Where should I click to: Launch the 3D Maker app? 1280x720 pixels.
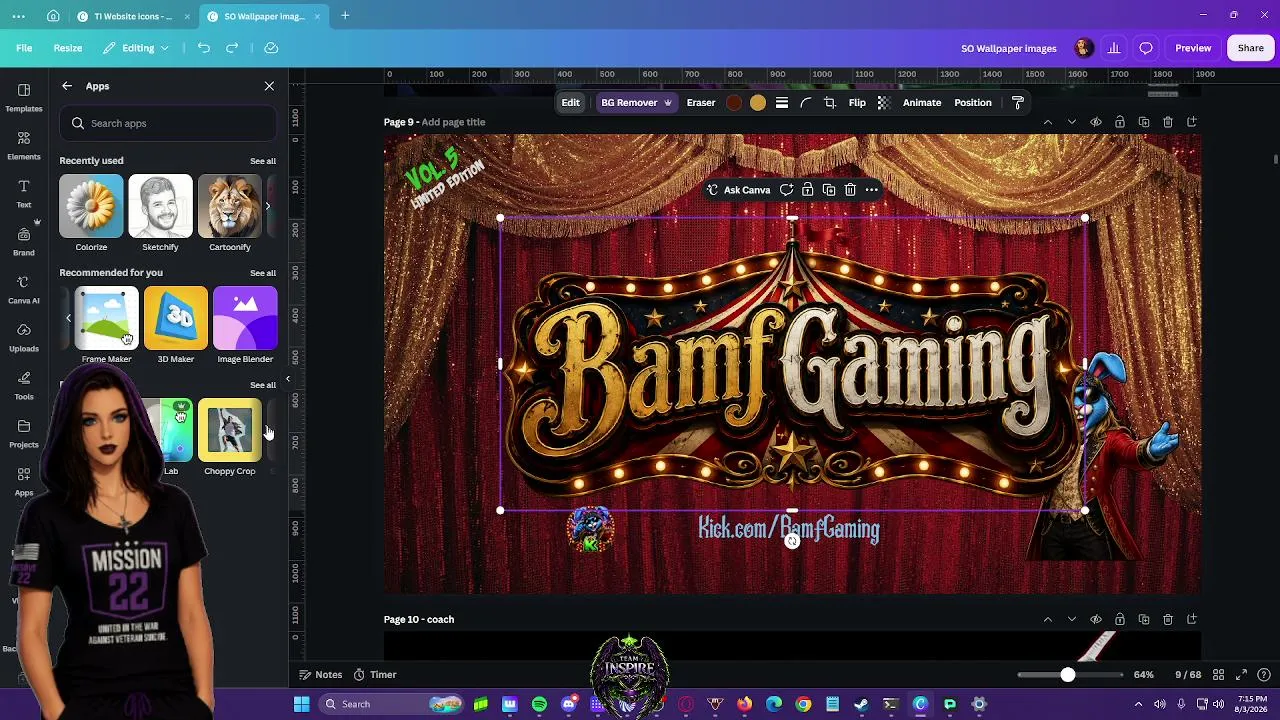tap(176, 326)
